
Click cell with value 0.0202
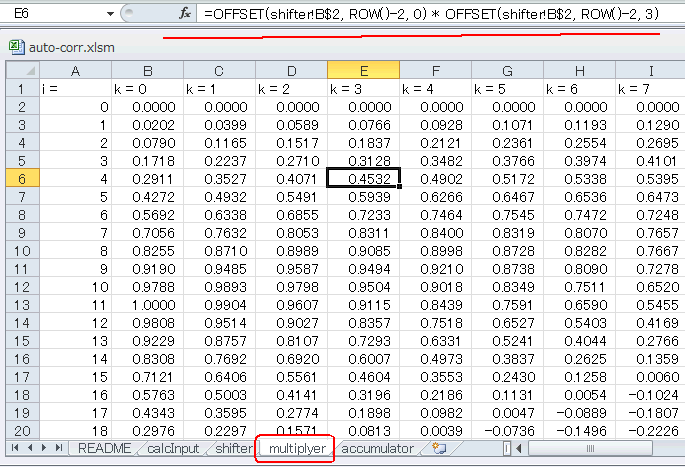point(148,125)
